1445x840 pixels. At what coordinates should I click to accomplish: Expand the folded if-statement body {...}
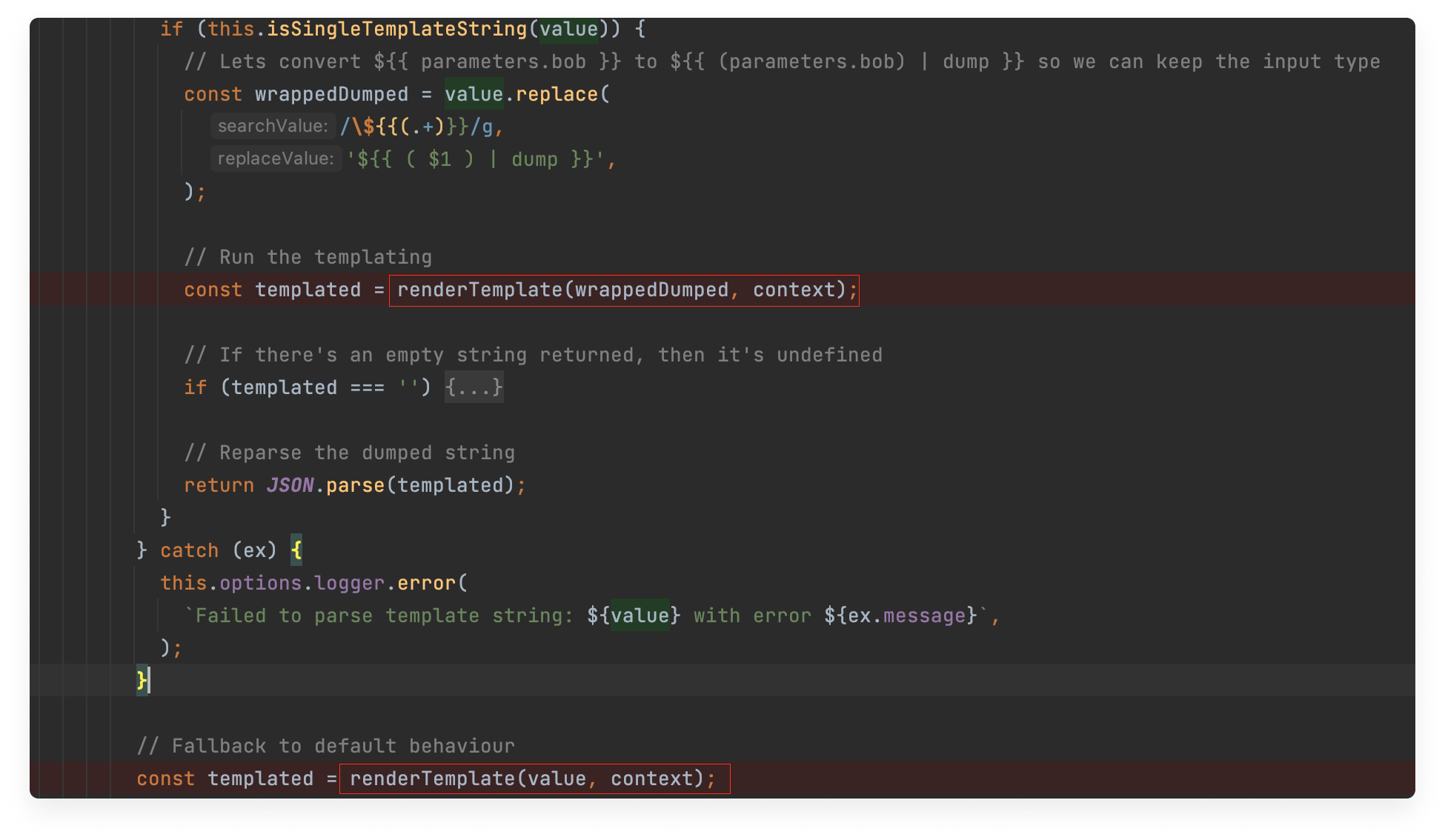tap(473, 387)
